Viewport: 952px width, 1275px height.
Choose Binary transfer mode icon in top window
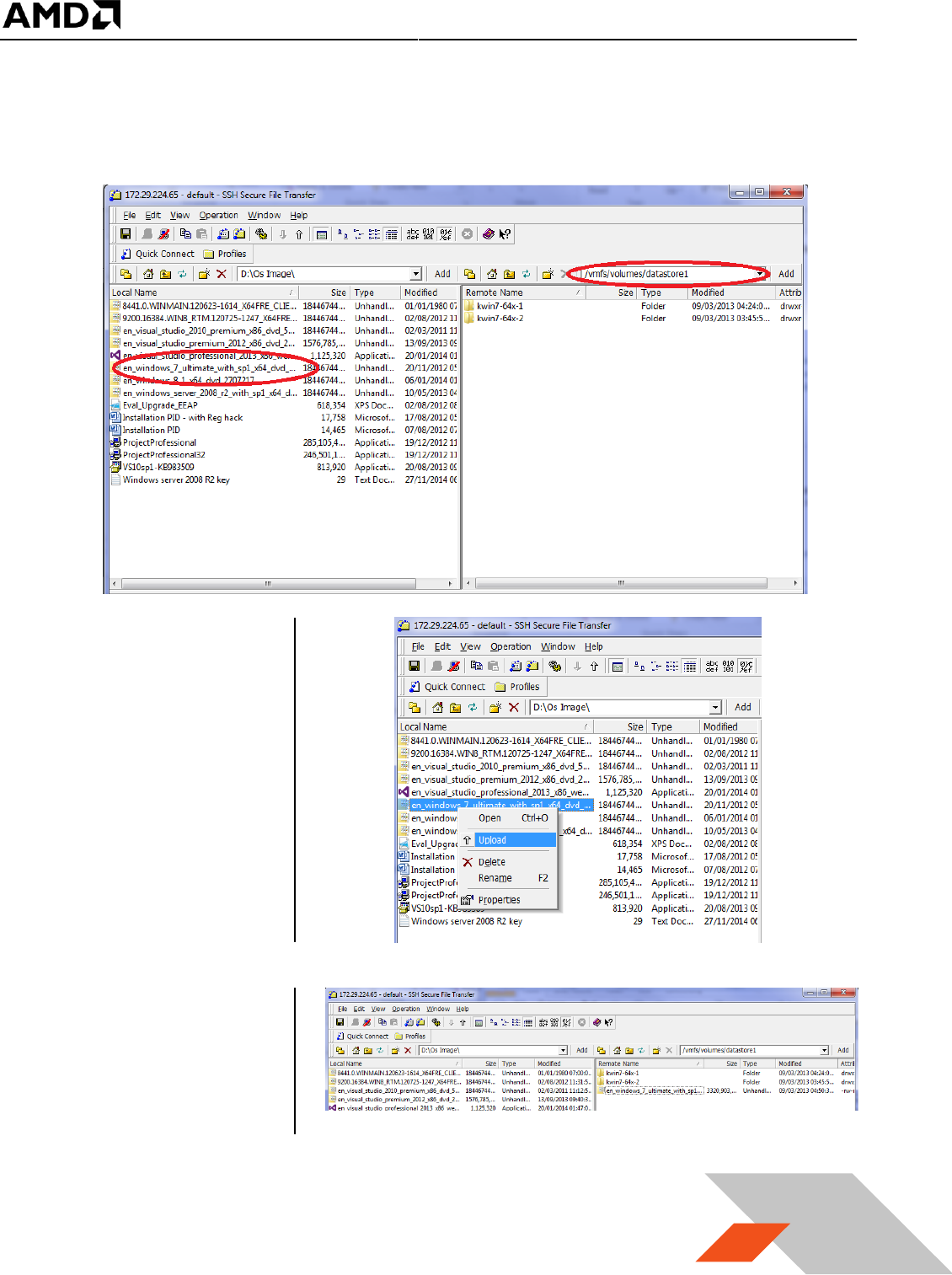pos(429,234)
